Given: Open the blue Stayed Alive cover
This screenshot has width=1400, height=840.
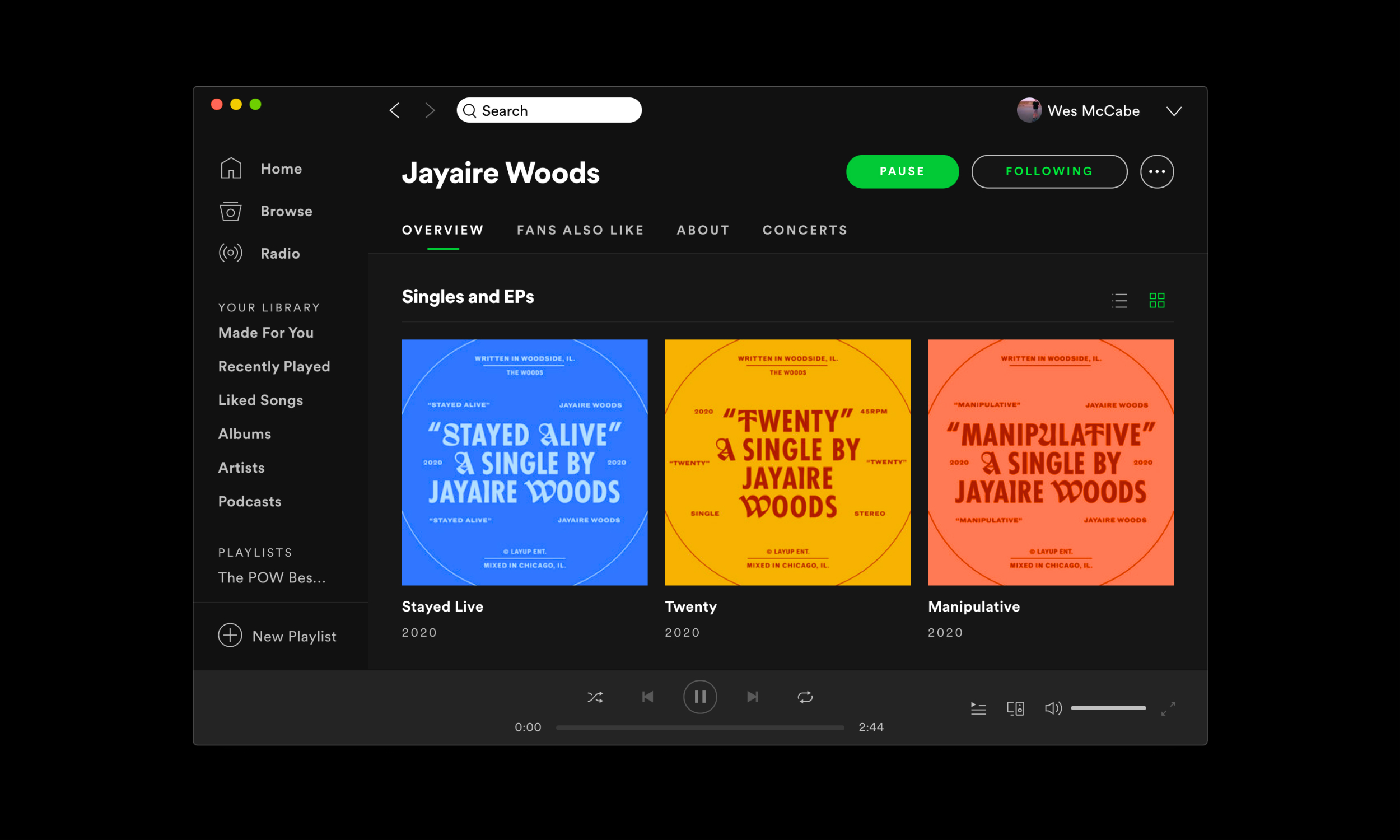Looking at the screenshot, I should [x=525, y=463].
